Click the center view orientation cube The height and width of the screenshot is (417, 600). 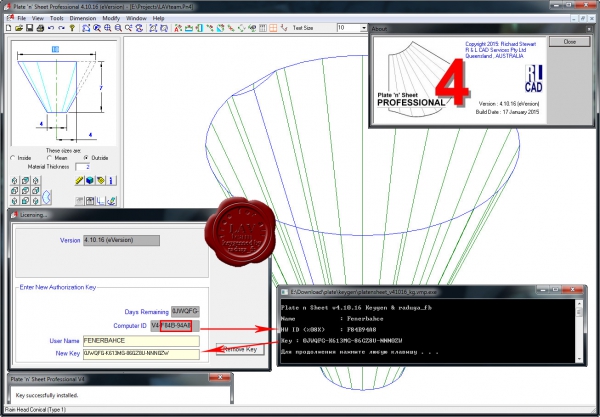[x=25, y=190]
